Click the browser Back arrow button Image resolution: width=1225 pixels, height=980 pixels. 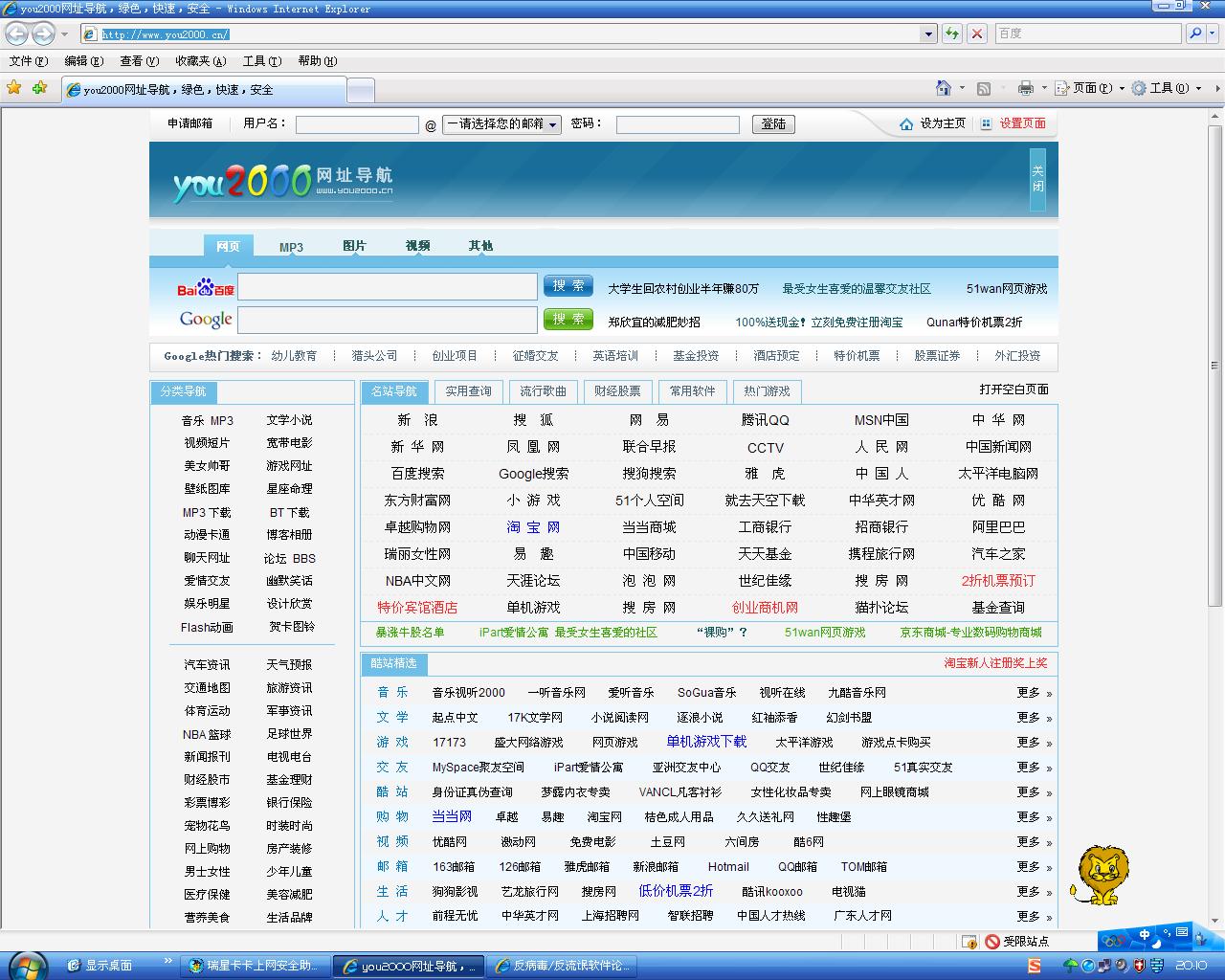16,34
